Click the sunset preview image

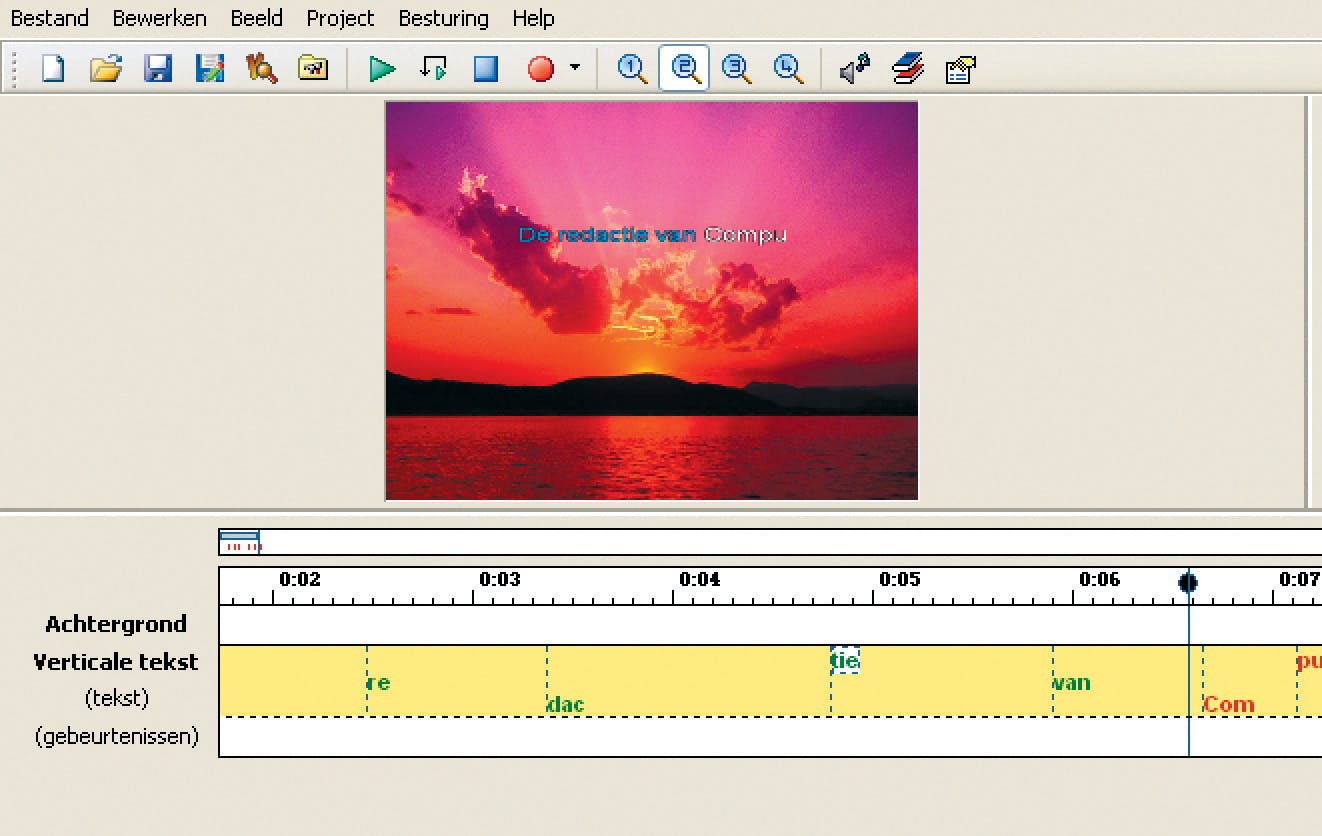click(x=652, y=300)
